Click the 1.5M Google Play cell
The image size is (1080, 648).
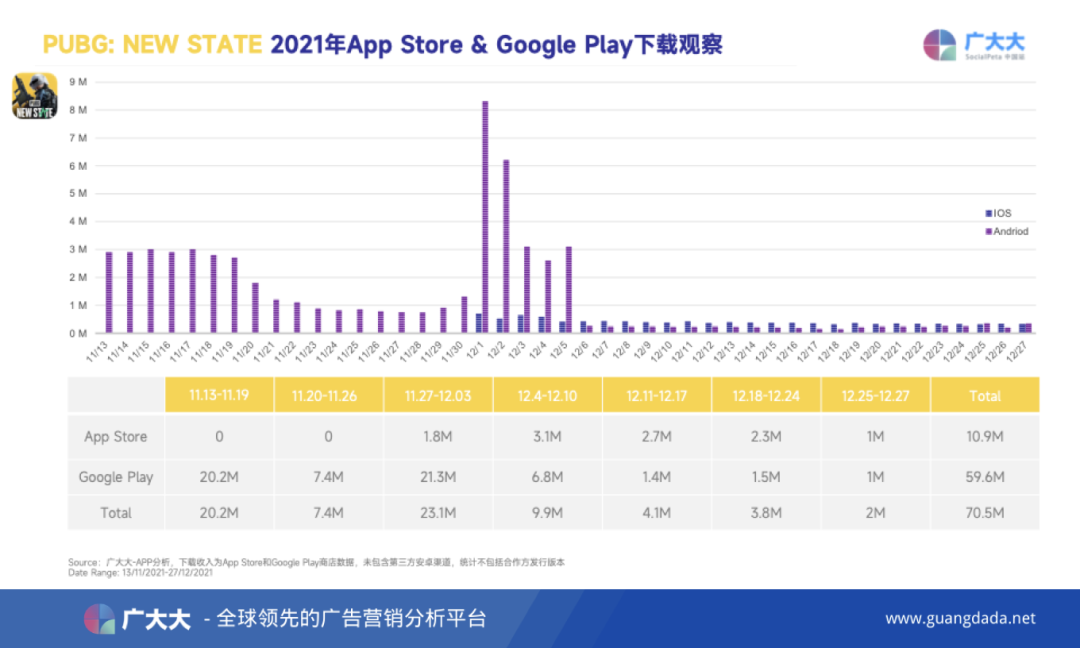pos(766,477)
